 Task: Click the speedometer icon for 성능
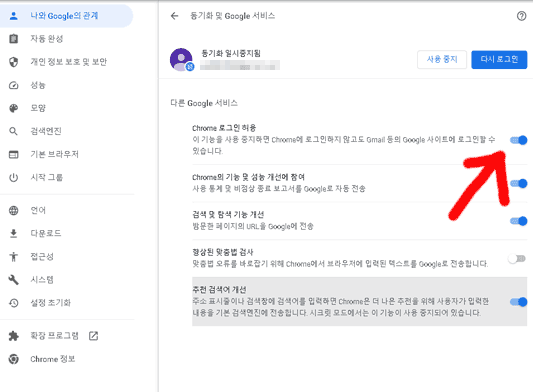(14, 85)
